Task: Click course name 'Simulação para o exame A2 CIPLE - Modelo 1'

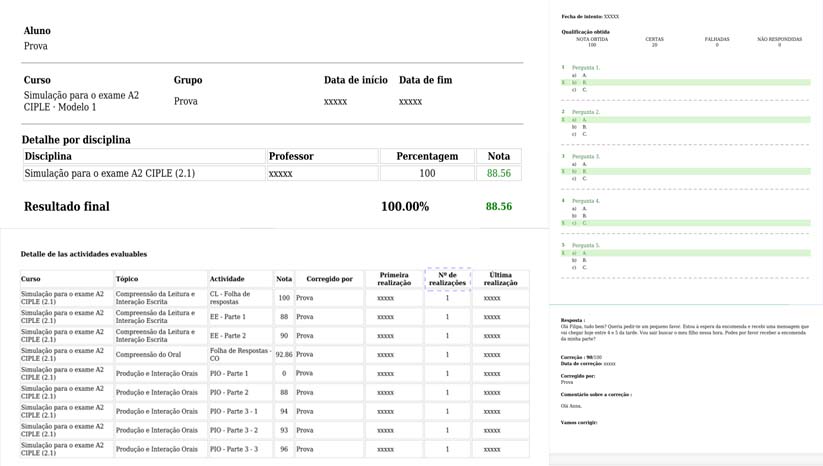Action: tap(81, 101)
